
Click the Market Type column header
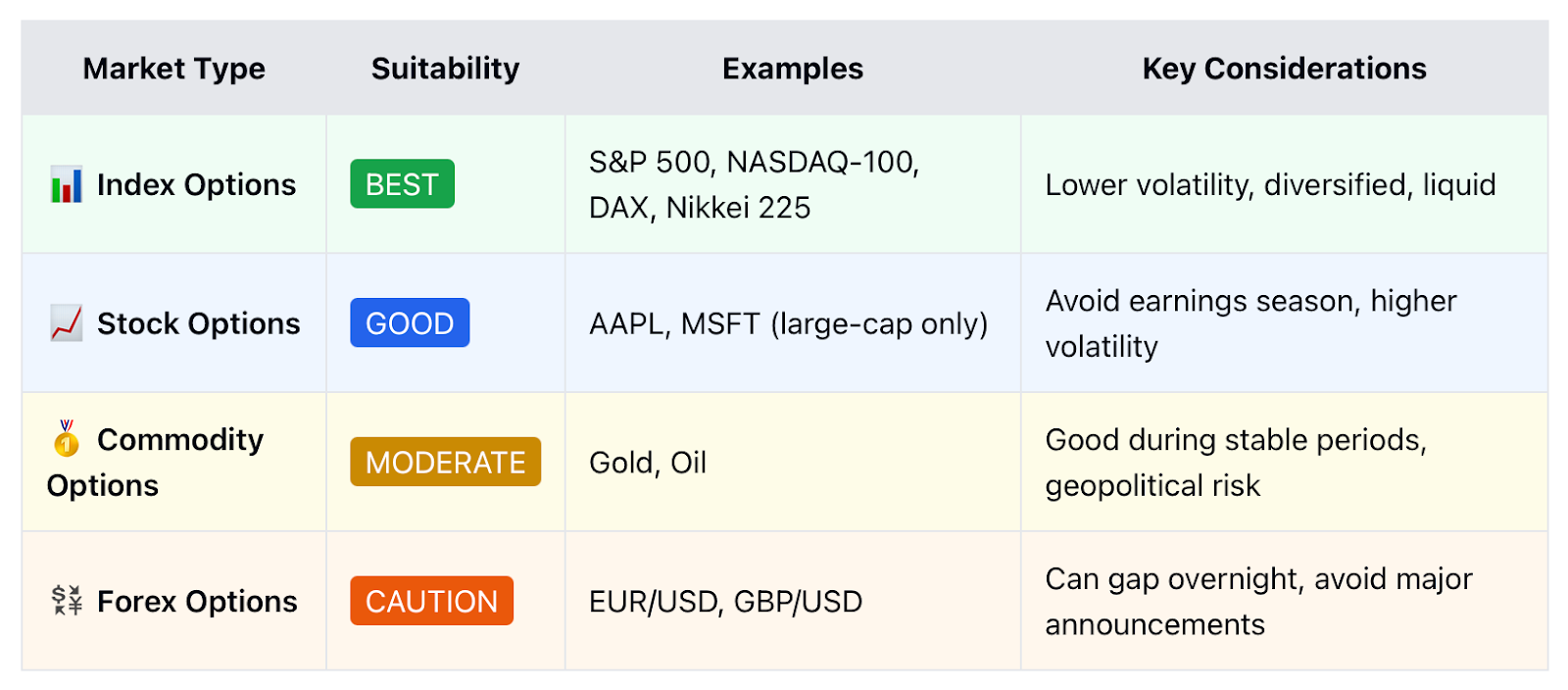174,69
